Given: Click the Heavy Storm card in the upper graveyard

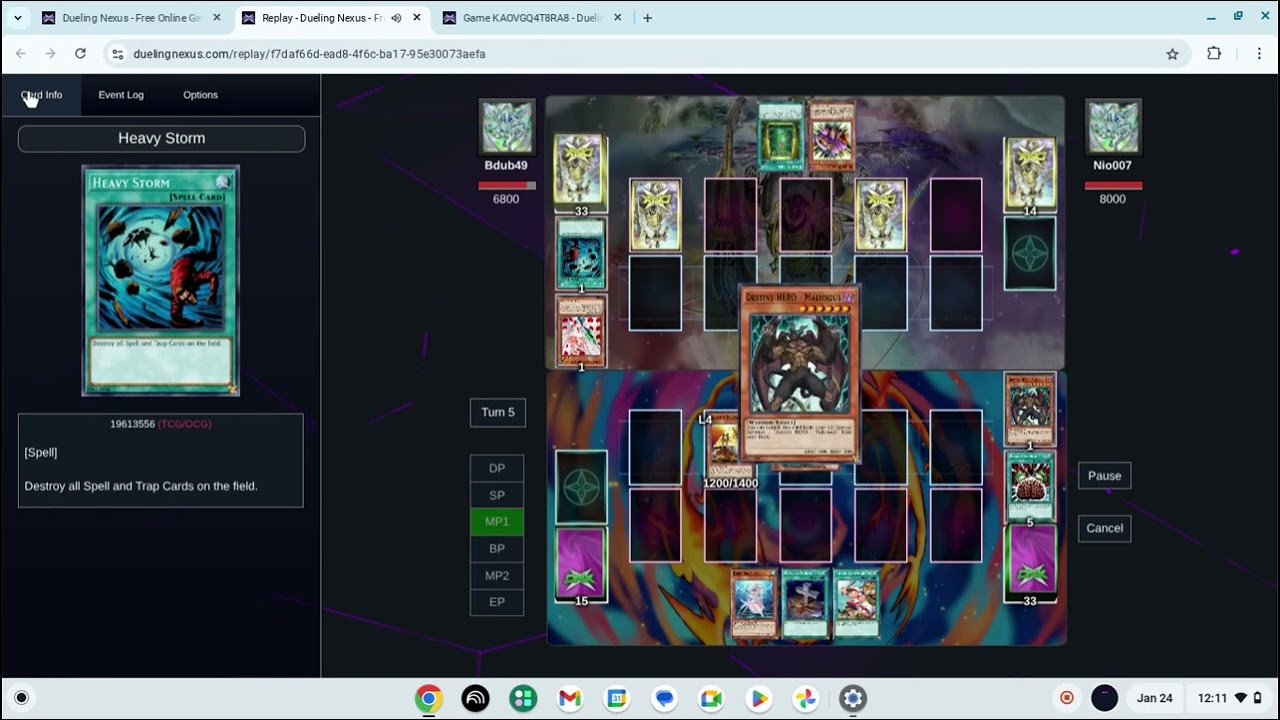Looking at the screenshot, I should coord(580,254).
